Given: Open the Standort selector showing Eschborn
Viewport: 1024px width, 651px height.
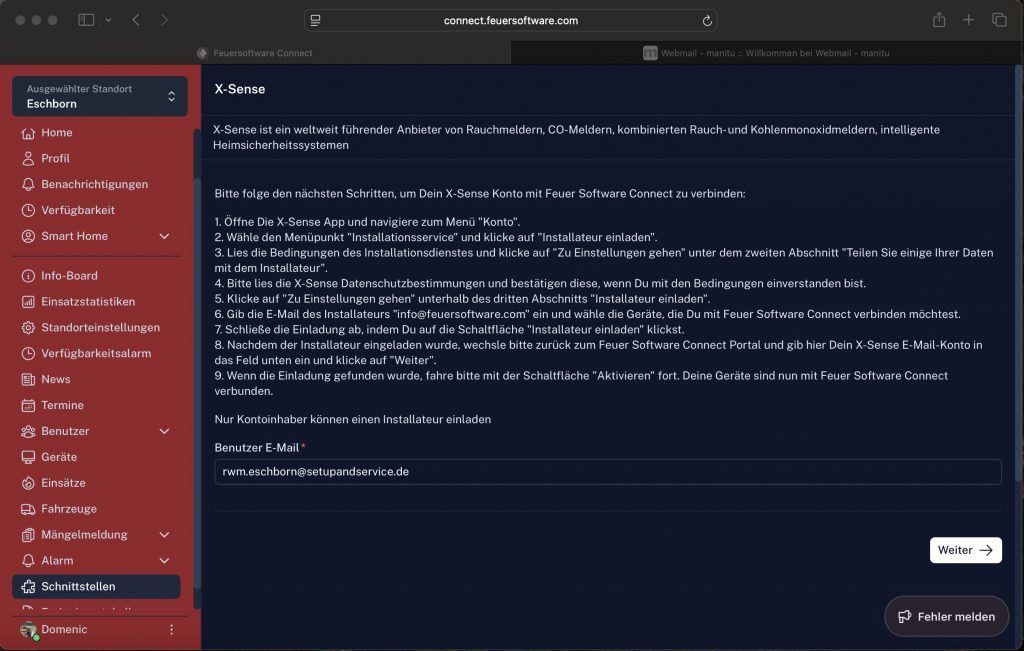Looking at the screenshot, I should pos(100,96).
